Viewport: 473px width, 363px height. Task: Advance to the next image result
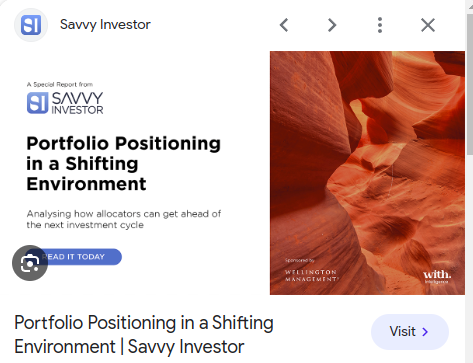[332, 25]
